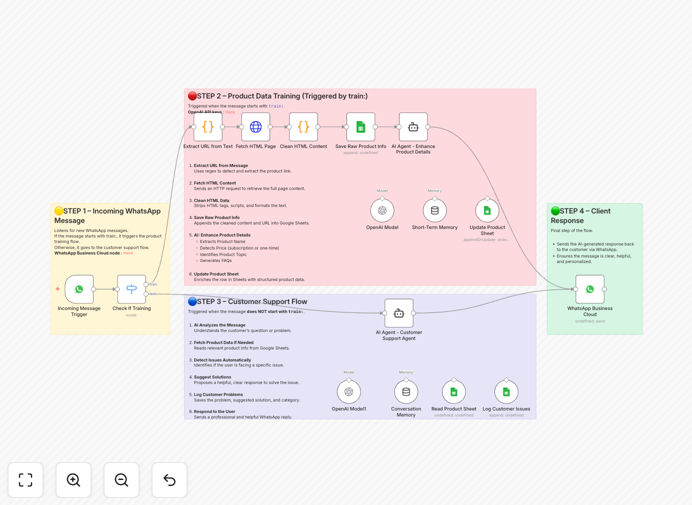Click the 'AI: Enhance Product Details' list item
The width and height of the screenshot is (692, 505).
(x=222, y=235)
